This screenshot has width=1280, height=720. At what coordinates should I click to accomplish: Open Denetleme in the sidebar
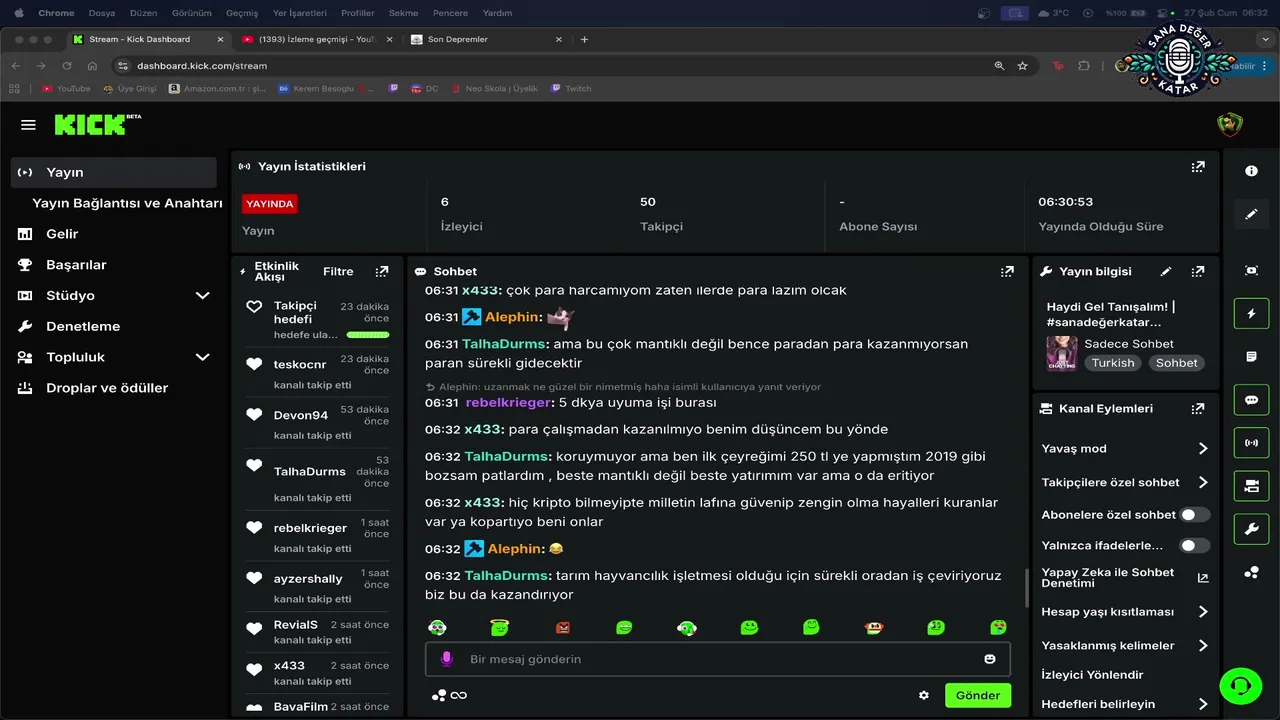click(83, 326)
